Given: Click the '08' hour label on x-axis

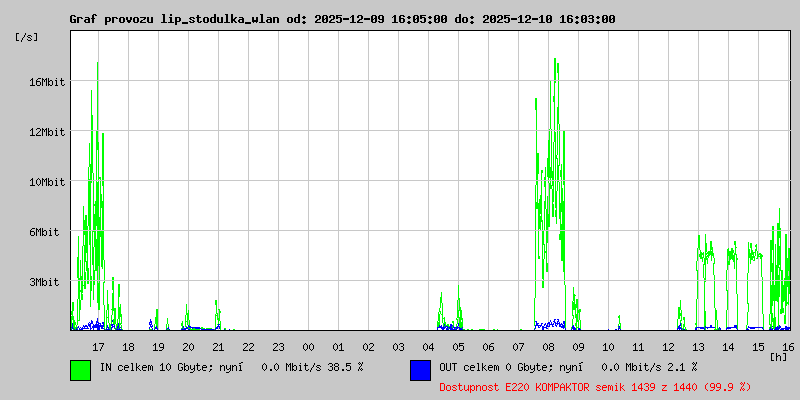Looking at the screenshot, I should click(x=548, y=347).
